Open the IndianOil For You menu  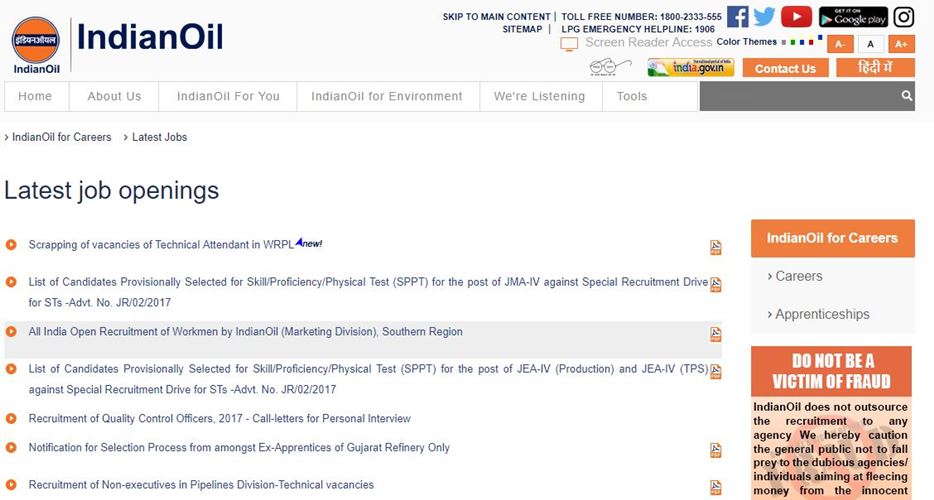pos(228,96)
